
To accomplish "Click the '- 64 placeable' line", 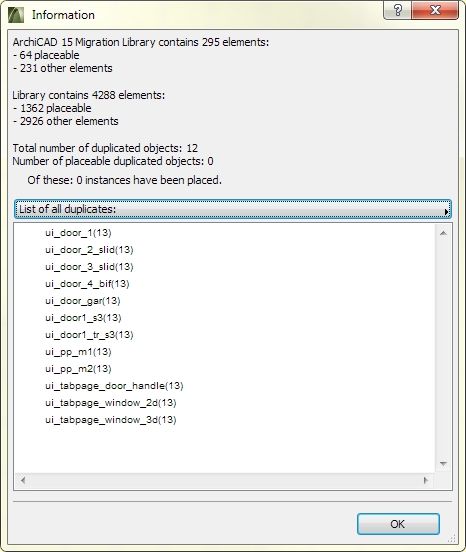I will [x=46, y=55].
